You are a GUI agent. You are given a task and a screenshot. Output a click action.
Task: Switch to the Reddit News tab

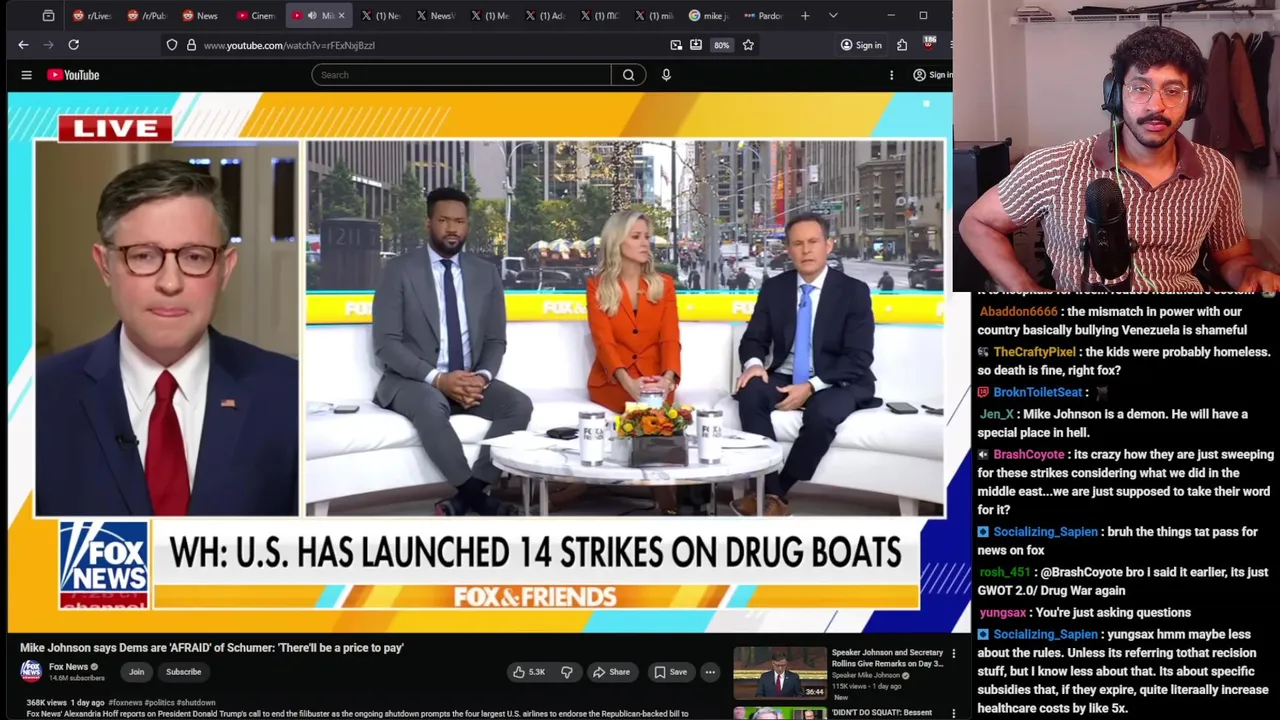(x=201, y=16)
